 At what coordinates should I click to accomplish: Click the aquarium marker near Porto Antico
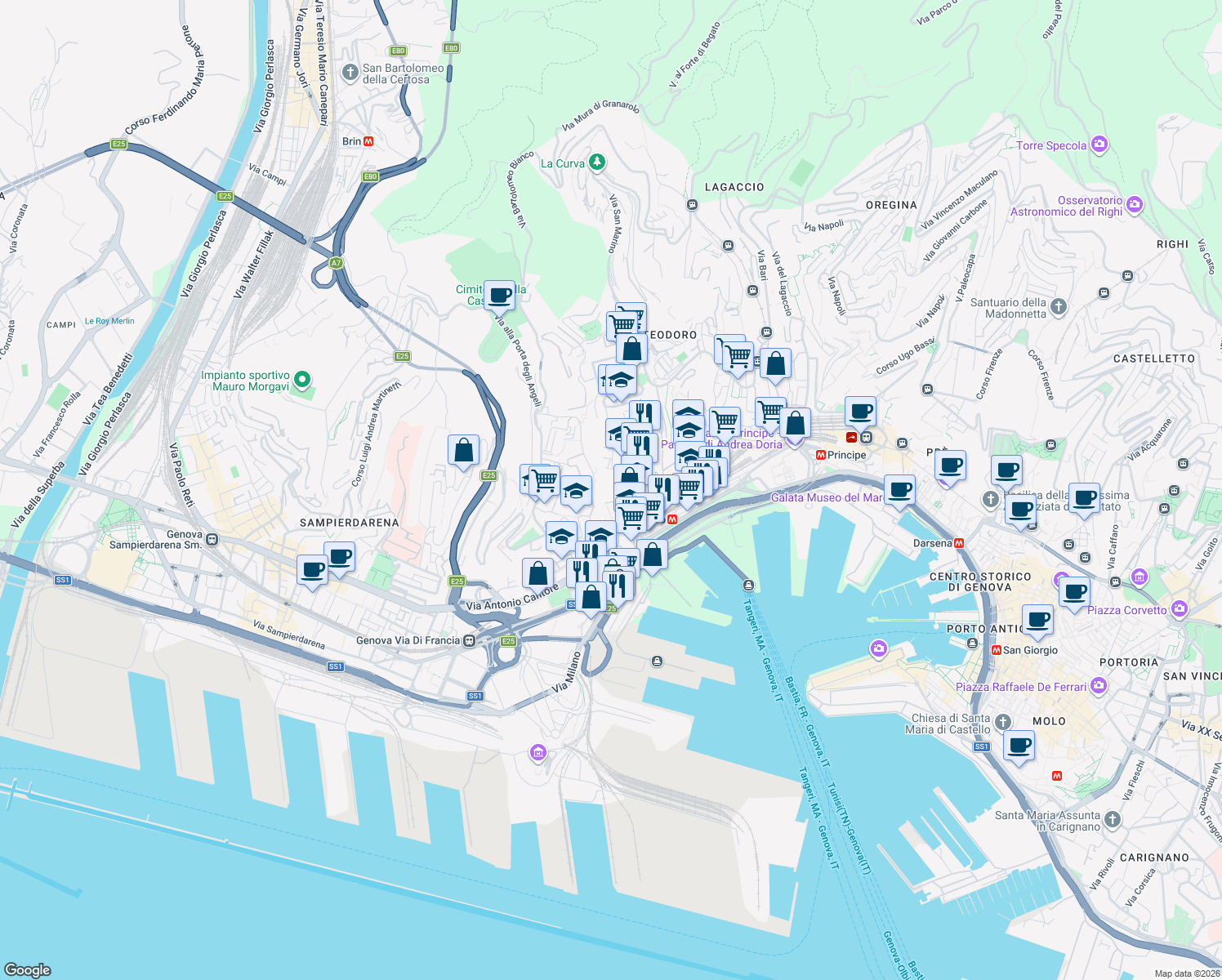878,647
